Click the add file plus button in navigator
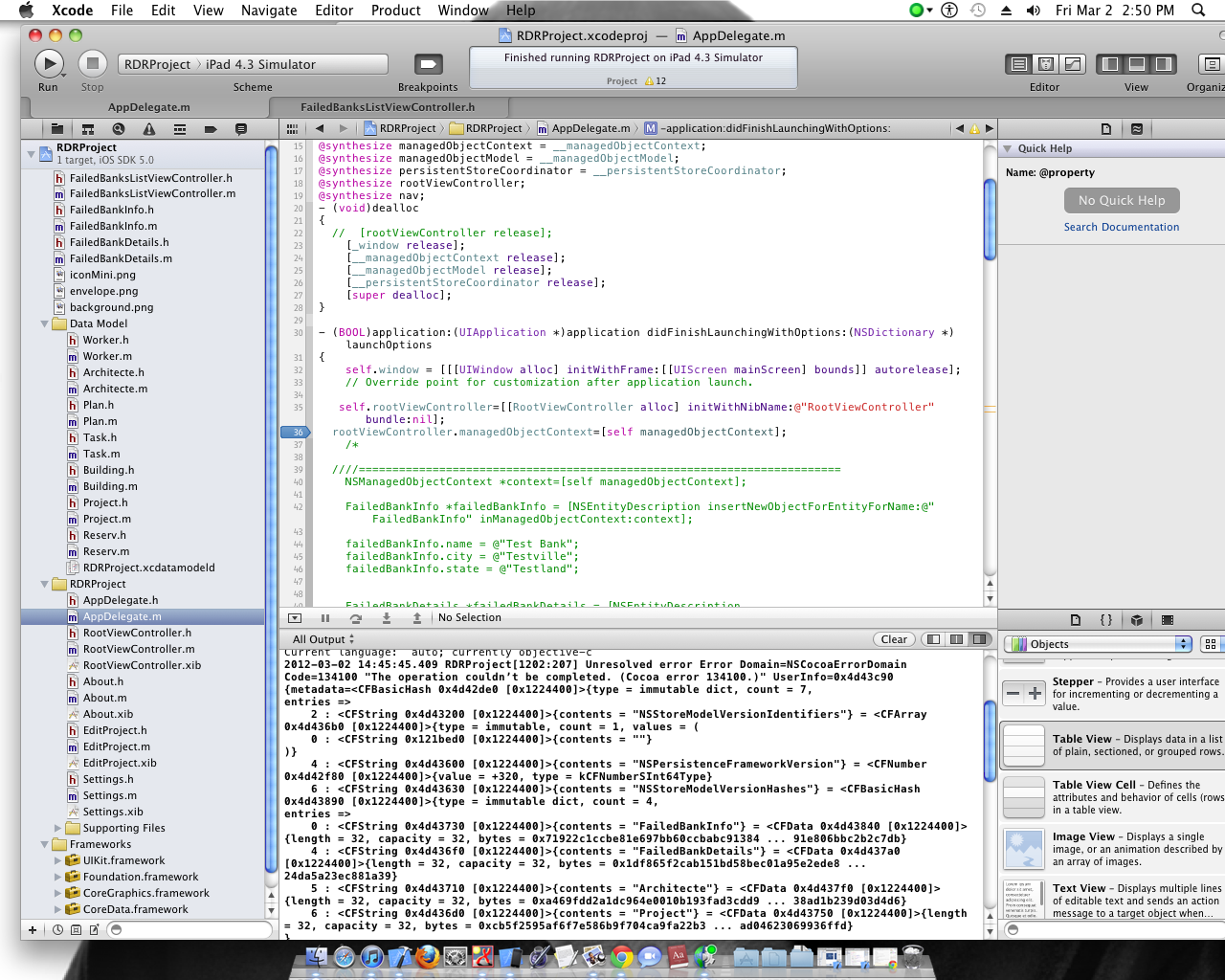The height and width of the screenshot is (980, 1225). pos(33,929)
